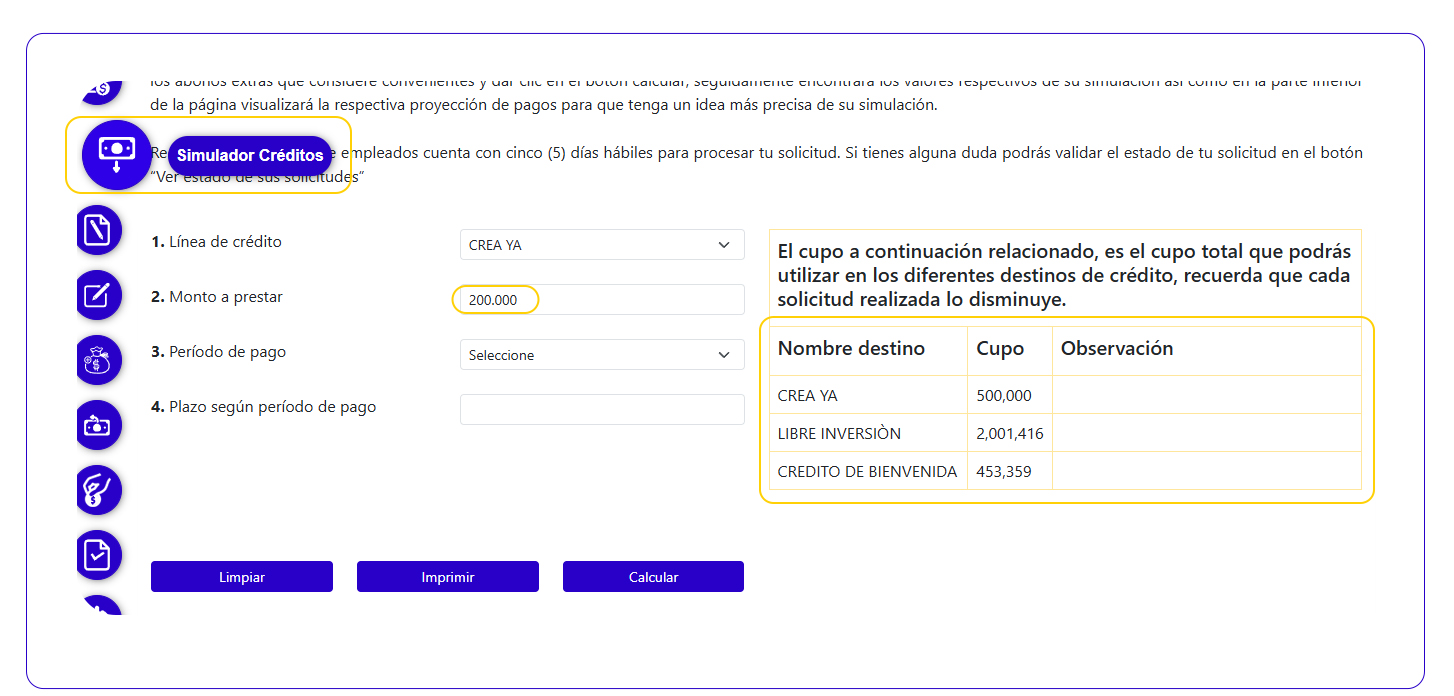Open the Simulador Créditos banknote icon

(116, 154)
